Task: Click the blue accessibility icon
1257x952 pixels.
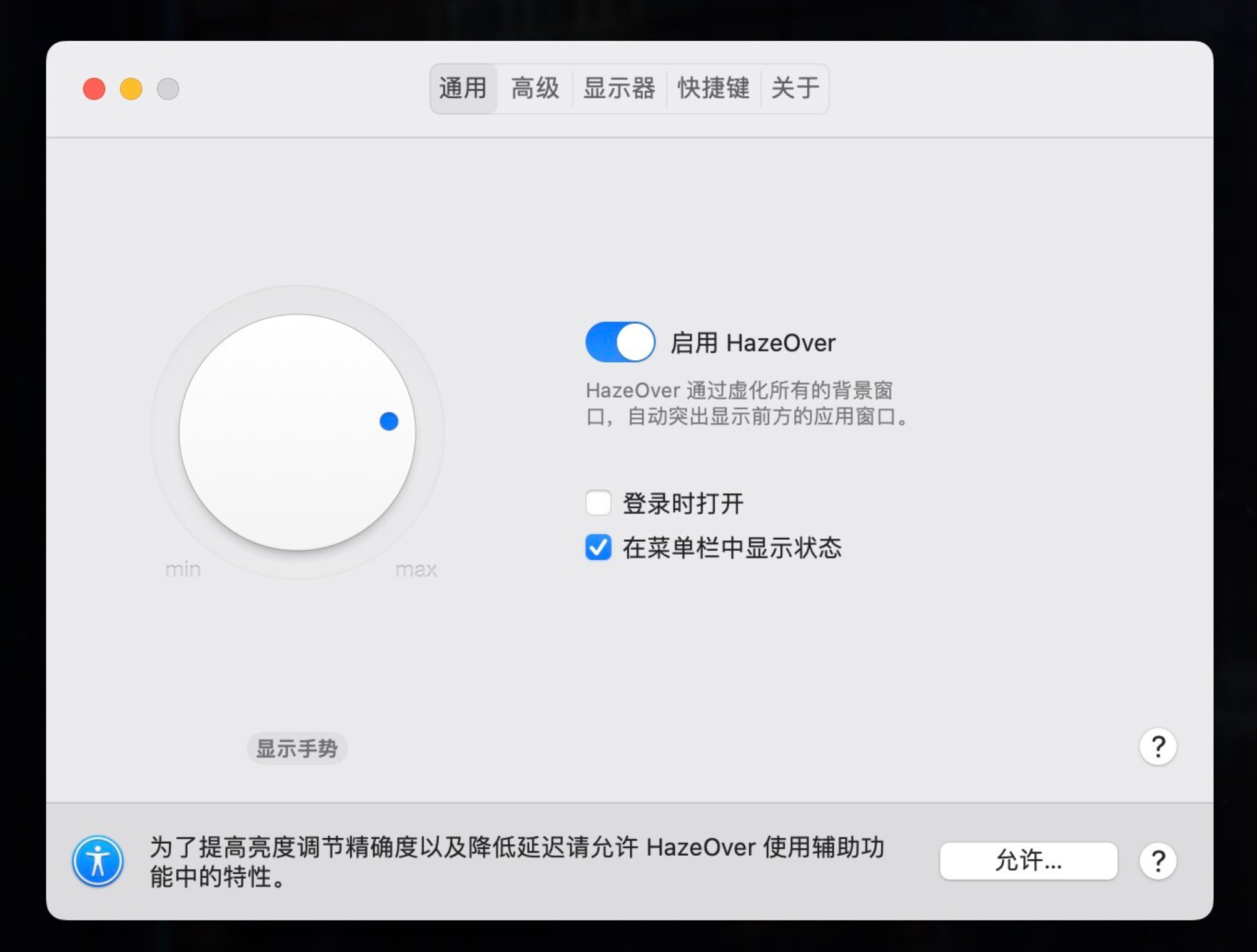Action: click(98, 861)
